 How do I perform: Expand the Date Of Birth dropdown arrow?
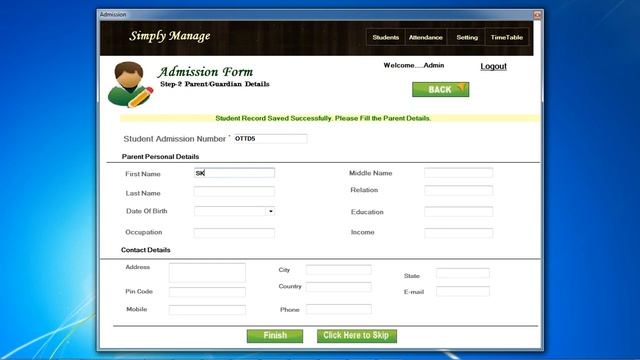pos(270,211)
